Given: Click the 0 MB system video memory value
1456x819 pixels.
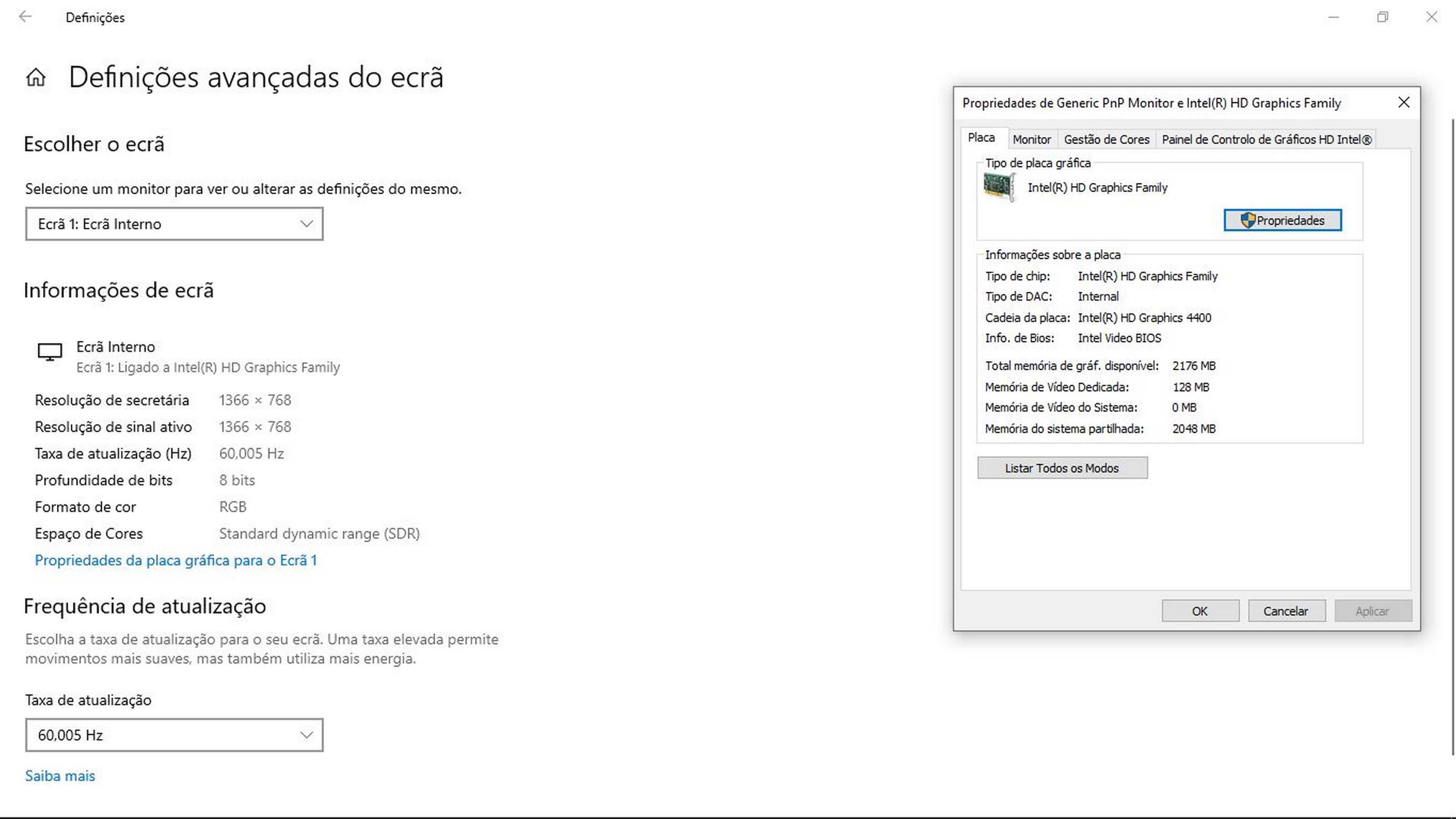Looking at the screenshot, I should (x=1184, y=407).
